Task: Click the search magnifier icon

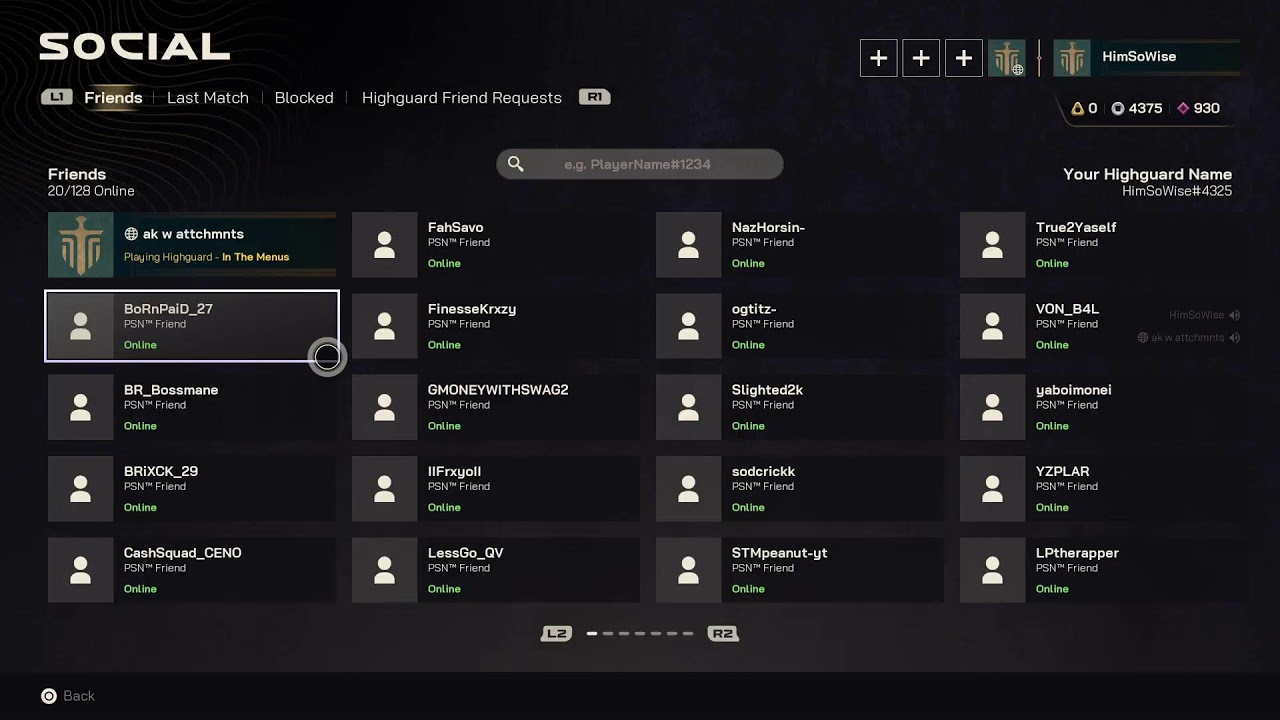Action: point(516,164)
